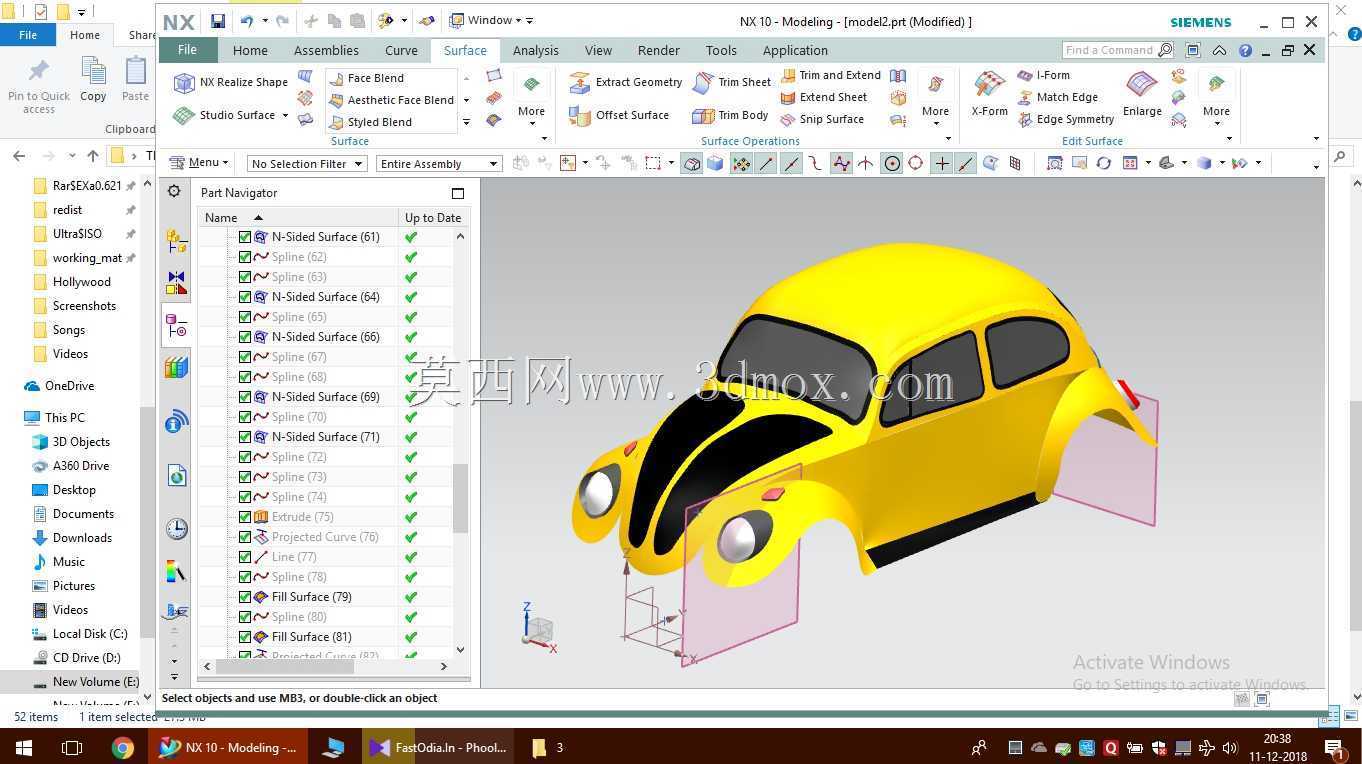Viewport: 1362px width, 764px height.
Task: Start the Snip Surface tool
Action: pyautogui.click(x=821, y=119)
